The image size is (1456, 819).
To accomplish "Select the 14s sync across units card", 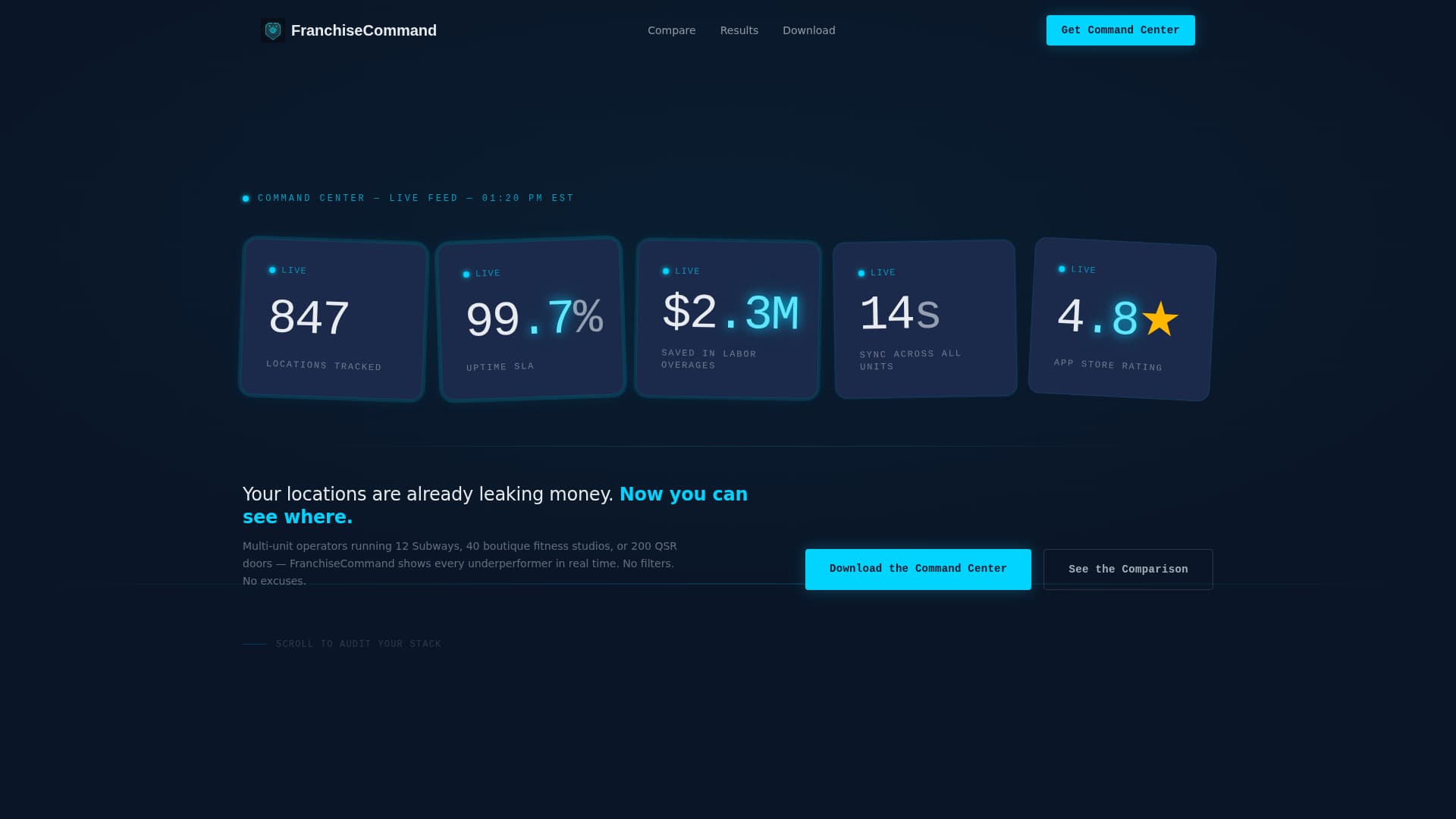I will (925, 318).
